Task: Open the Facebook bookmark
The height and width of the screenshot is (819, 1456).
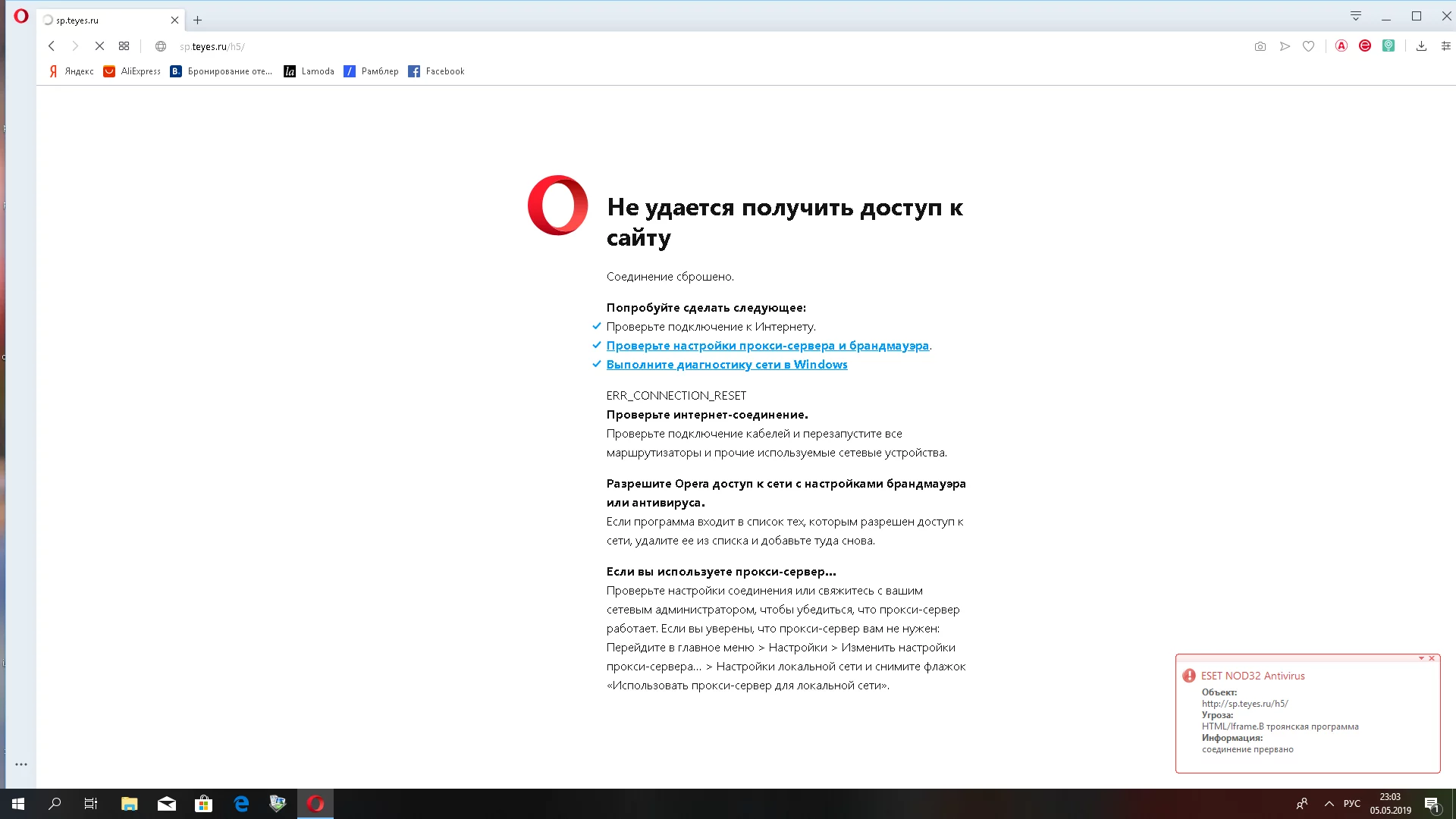Action: point(437,71)
